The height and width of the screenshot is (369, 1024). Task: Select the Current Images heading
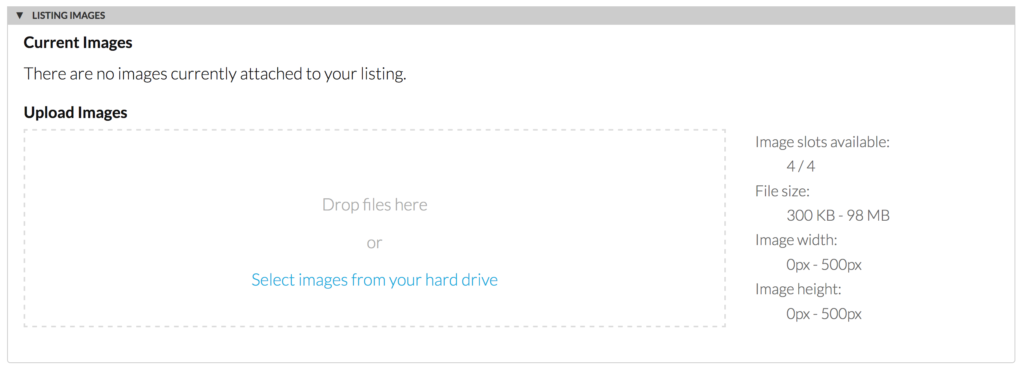[78, 43]
